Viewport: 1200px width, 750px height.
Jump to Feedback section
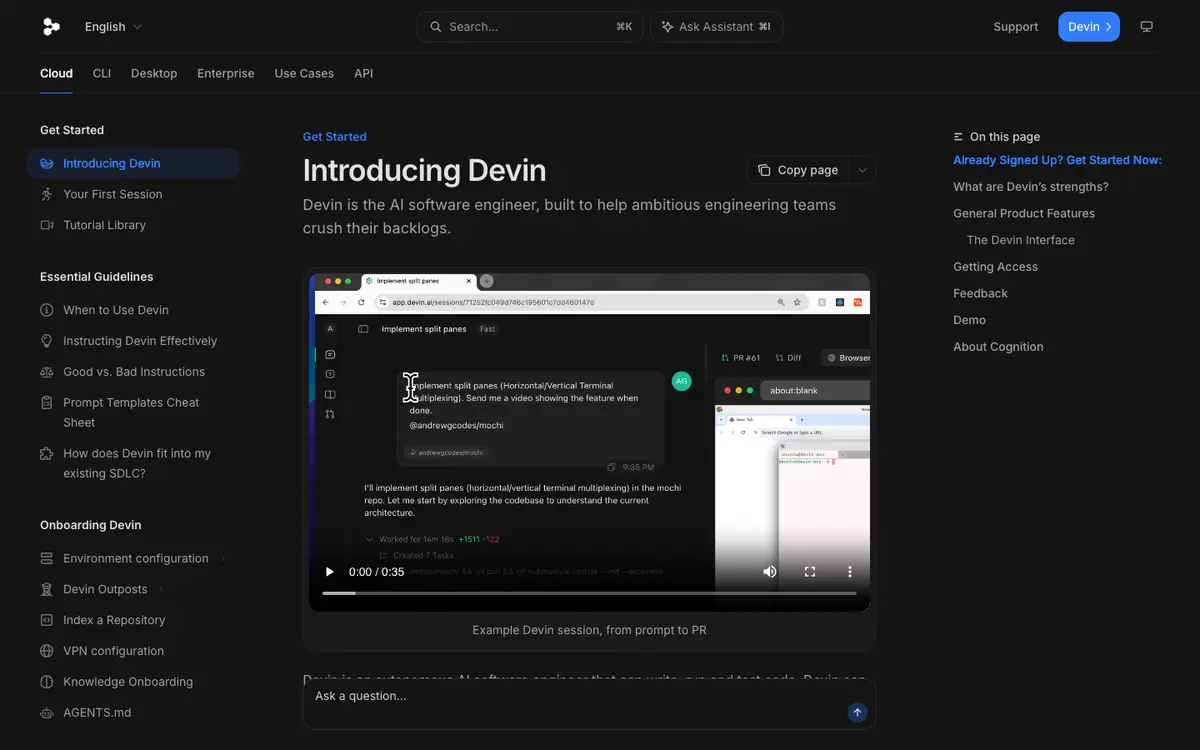point(981,293)
